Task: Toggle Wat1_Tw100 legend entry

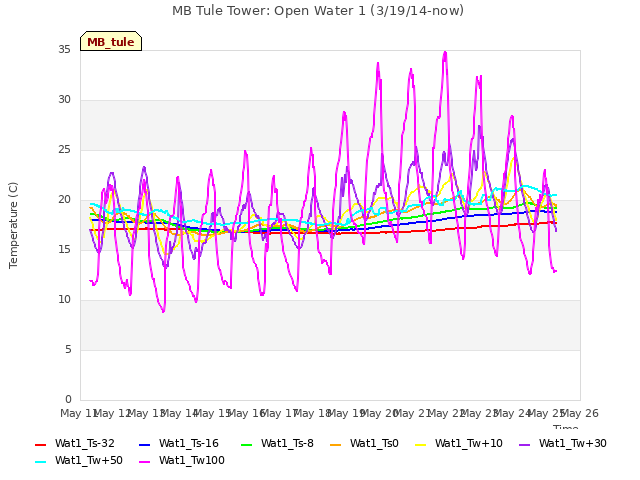Action: click(182, 461)
